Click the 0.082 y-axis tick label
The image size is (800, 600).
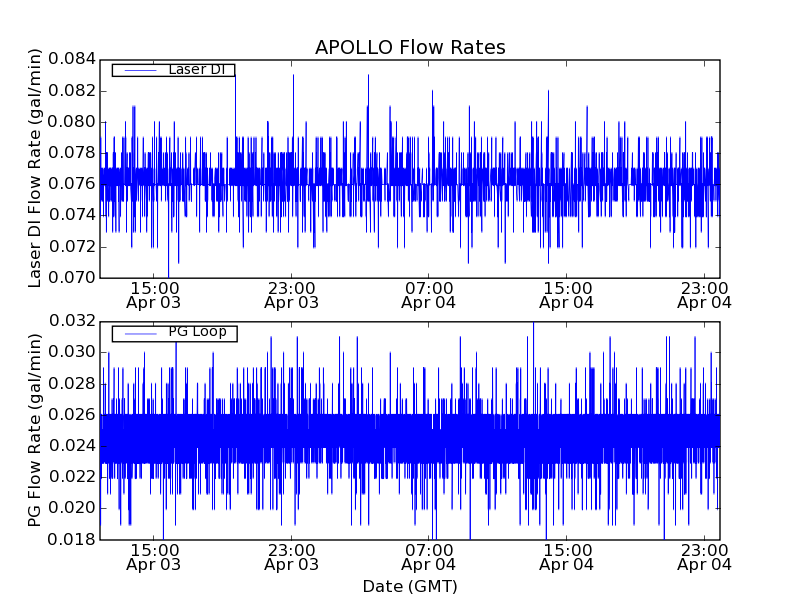pos(72,91)
